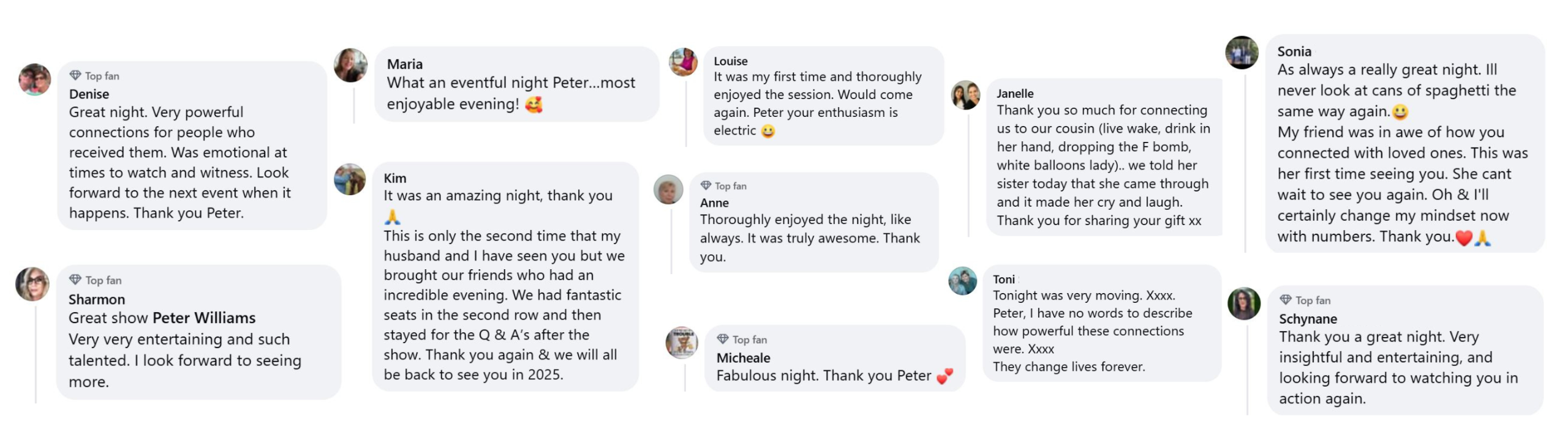
Task: Open Micheale's profile picture
Action: pos(682,342)
